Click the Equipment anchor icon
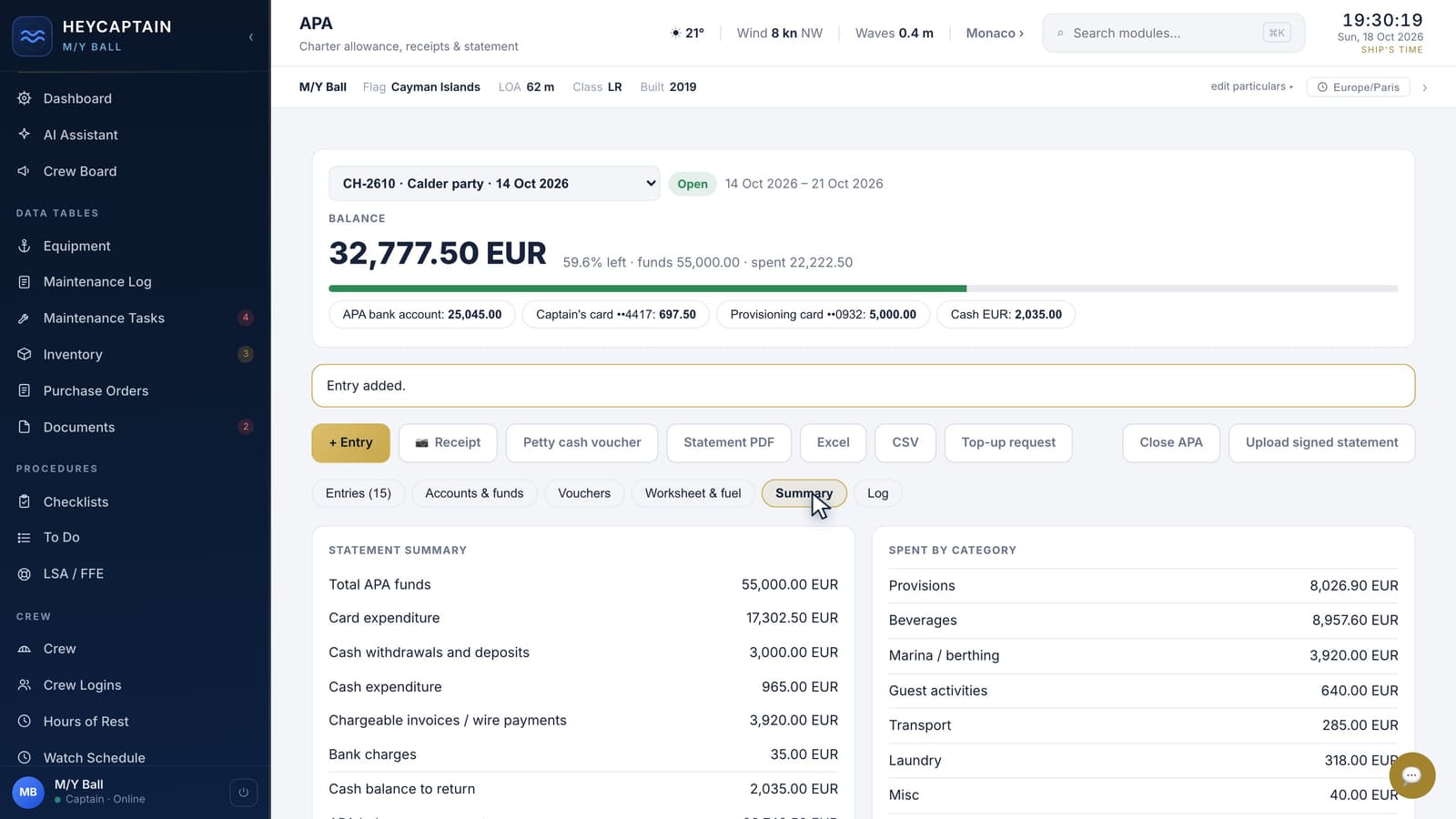 [25, 246]
